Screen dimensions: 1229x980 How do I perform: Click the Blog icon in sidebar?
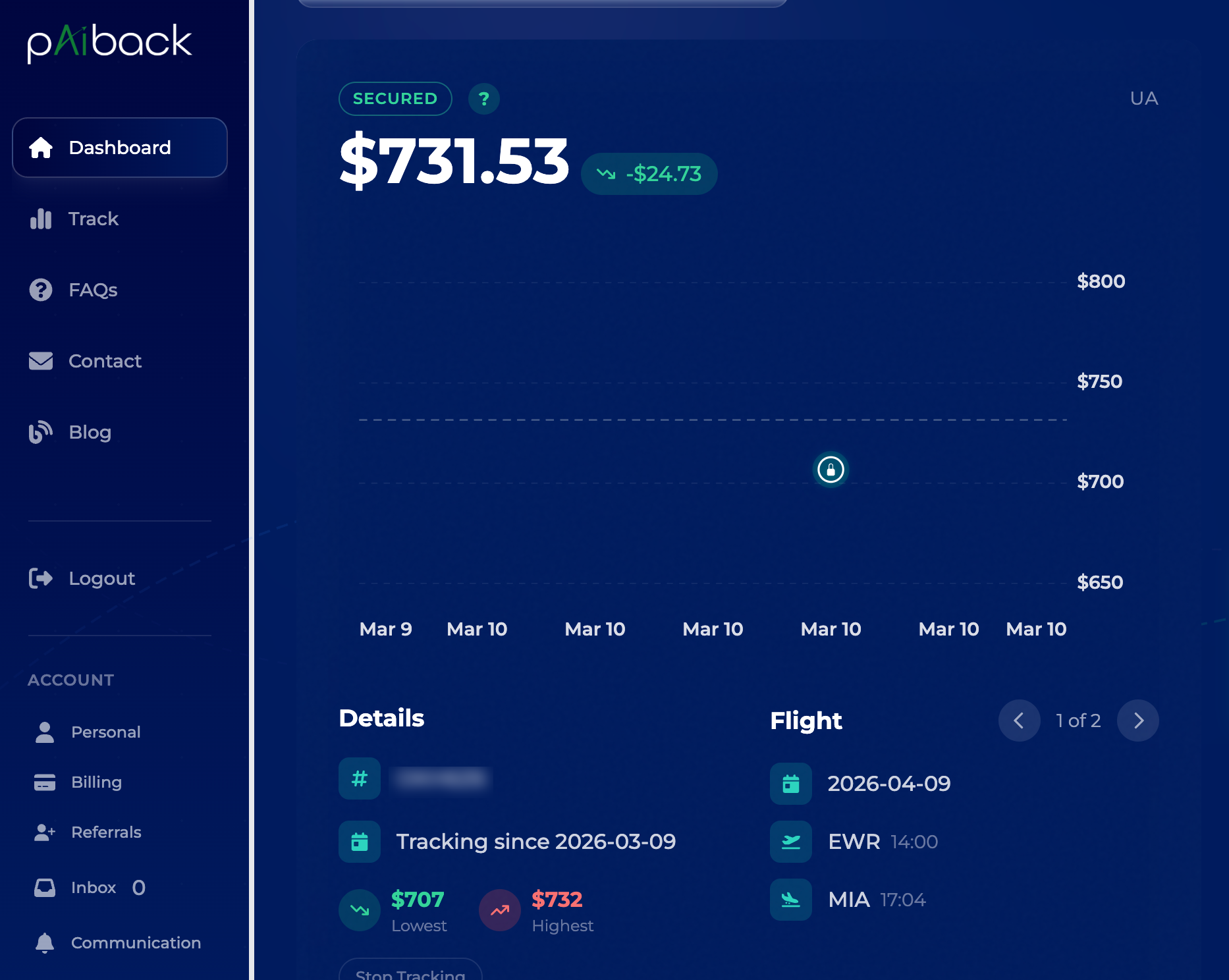pyautogui.click(x=41, y=432)
